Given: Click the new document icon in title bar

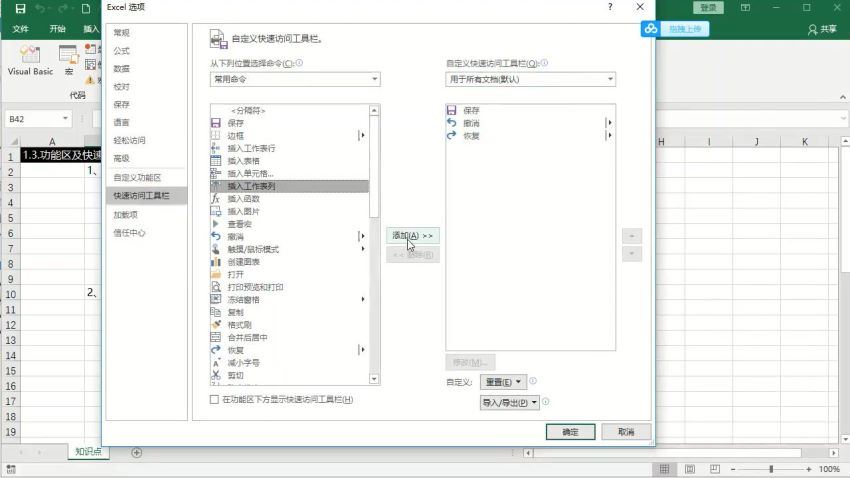Looking at the screenshot, I should coord(86,9).
